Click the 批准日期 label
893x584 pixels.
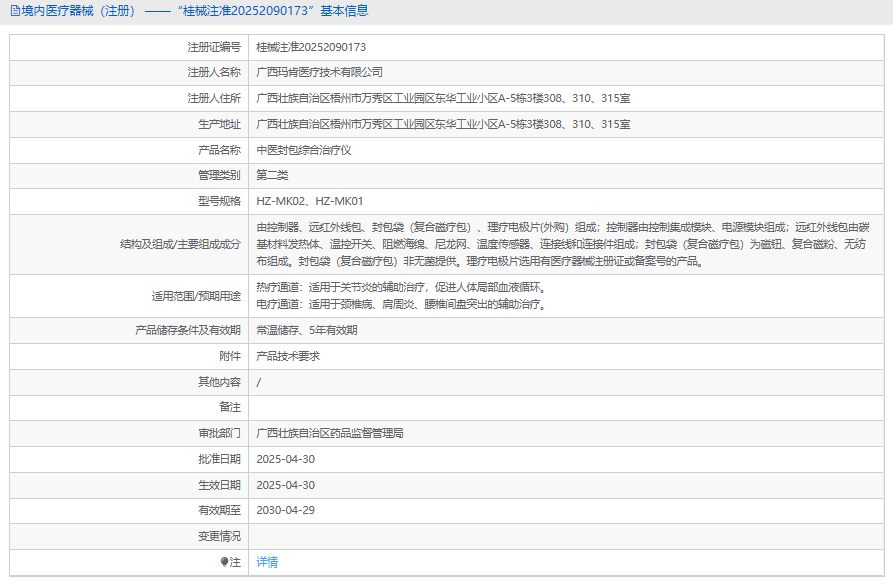[219, 459]
